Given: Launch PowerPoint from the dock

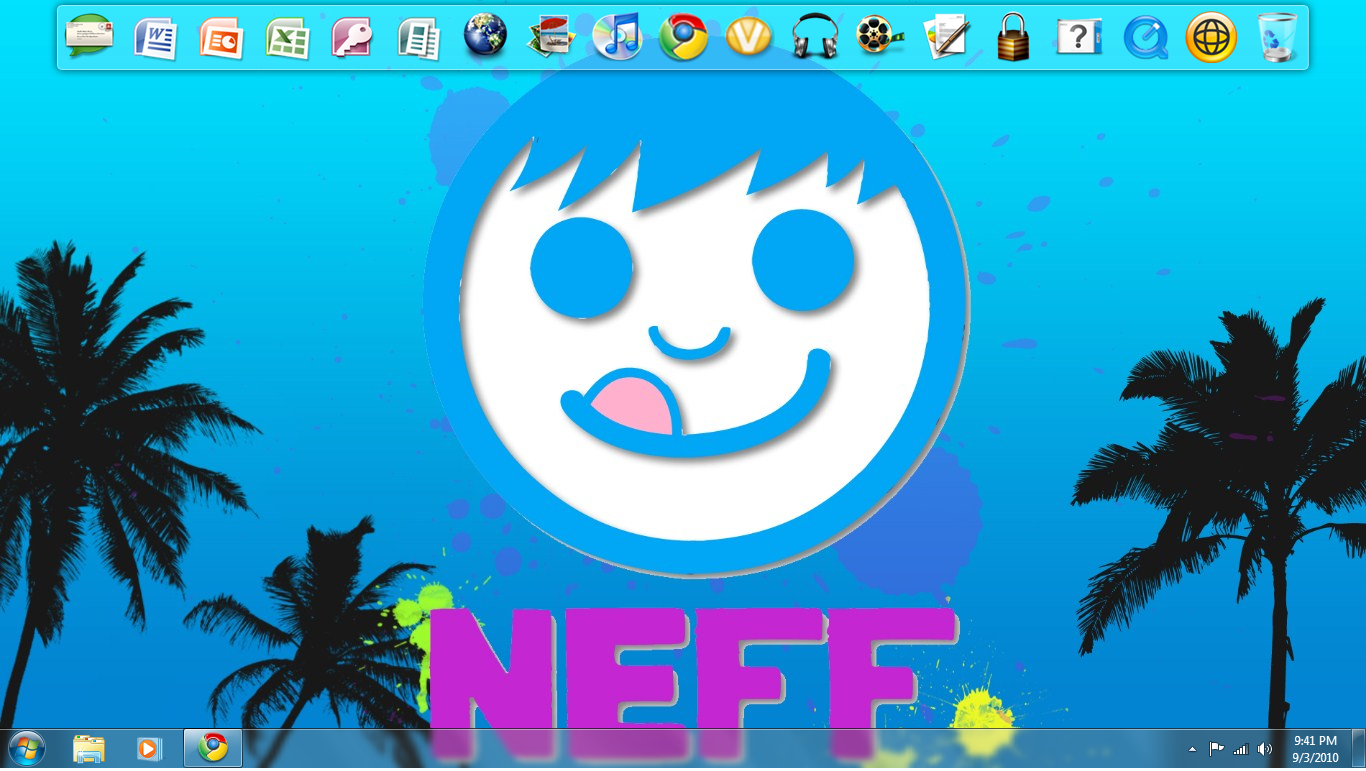Looking at the screenshot, I should [x=221, y=38].
